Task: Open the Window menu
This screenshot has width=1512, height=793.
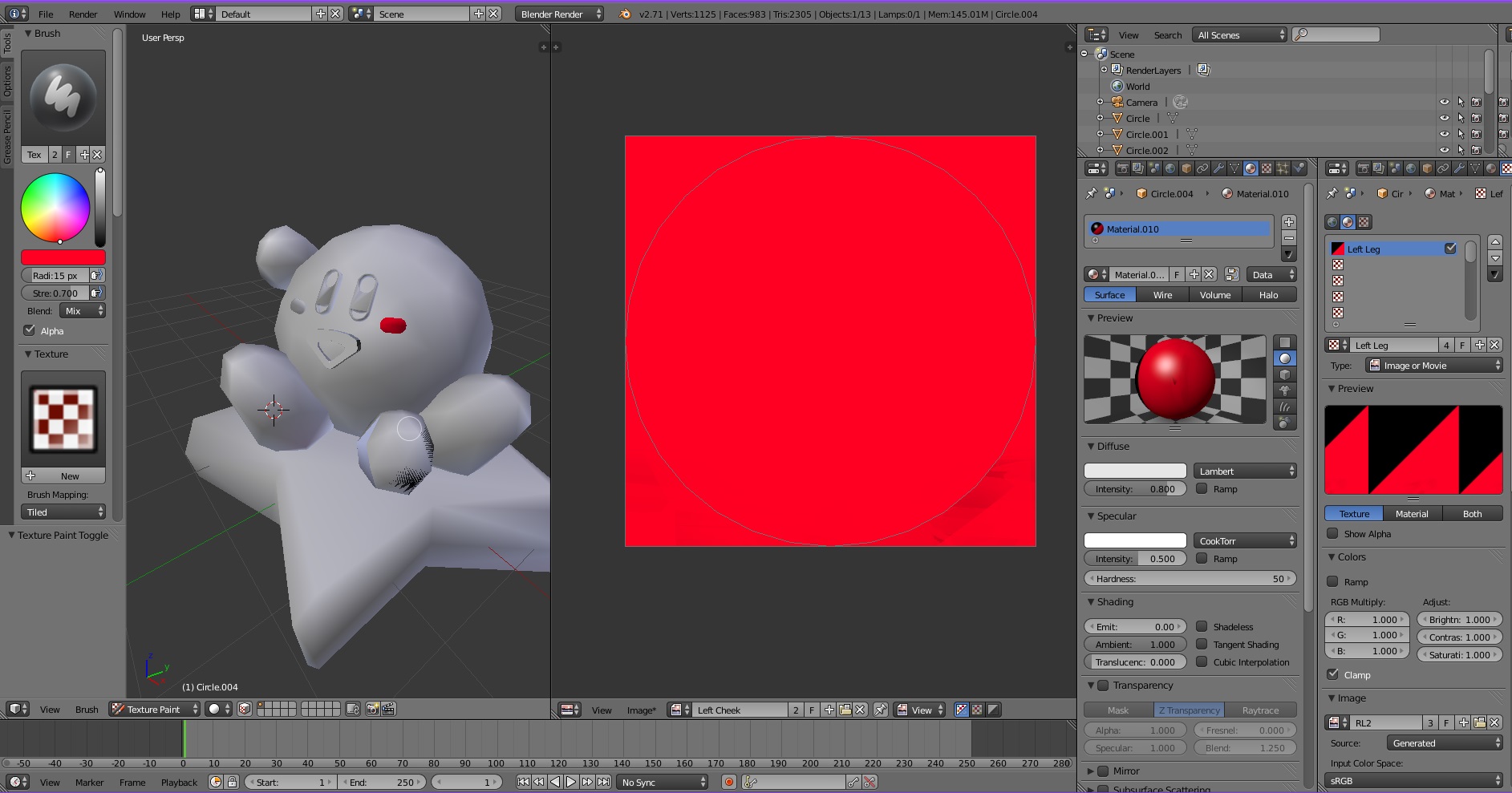Action: (129, 14)
